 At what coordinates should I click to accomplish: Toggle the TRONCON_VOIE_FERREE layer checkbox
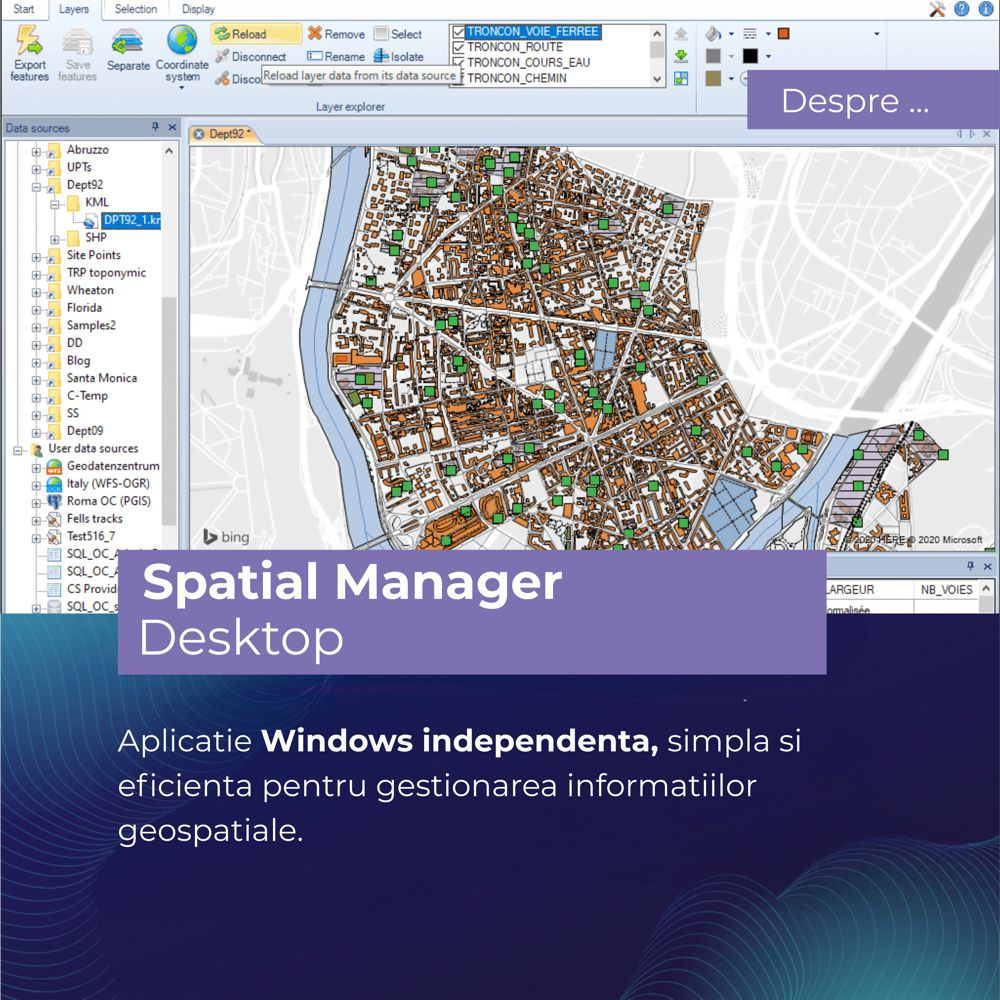point(459,32)
